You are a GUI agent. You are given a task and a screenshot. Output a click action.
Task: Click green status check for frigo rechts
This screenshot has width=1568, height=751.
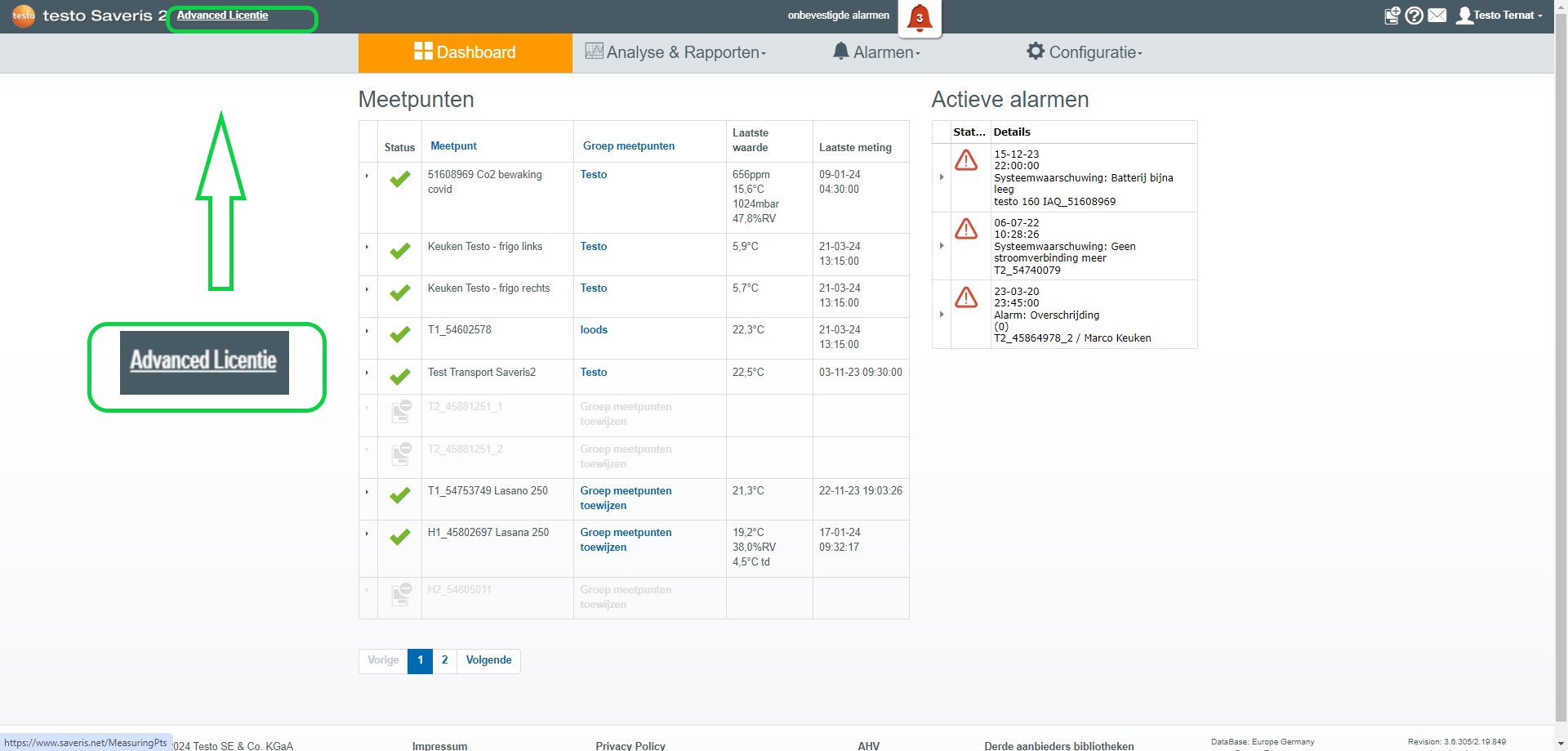click(400, 293)
